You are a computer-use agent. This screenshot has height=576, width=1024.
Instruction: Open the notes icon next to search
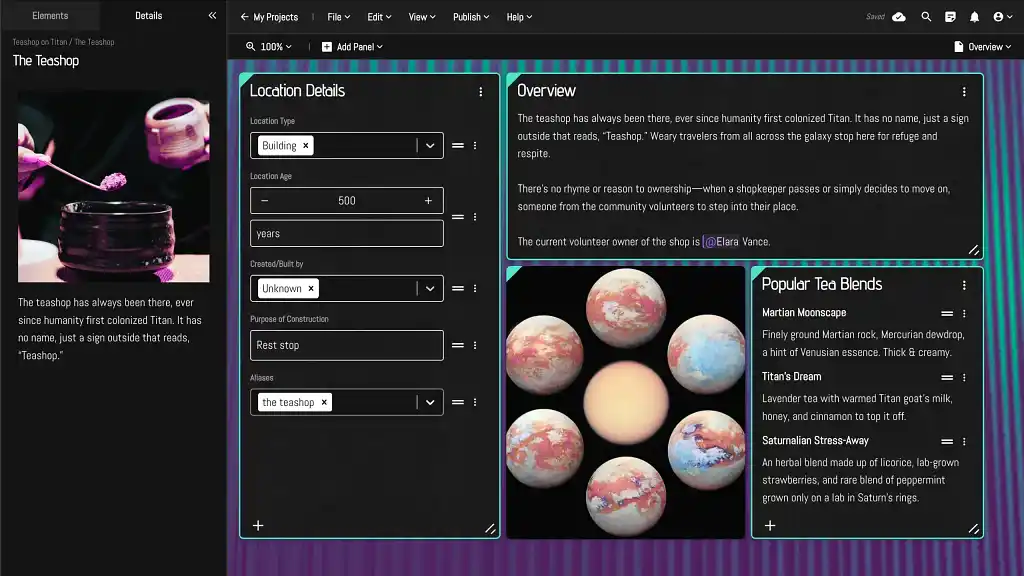pyautogui.click(x=950, y=17)
